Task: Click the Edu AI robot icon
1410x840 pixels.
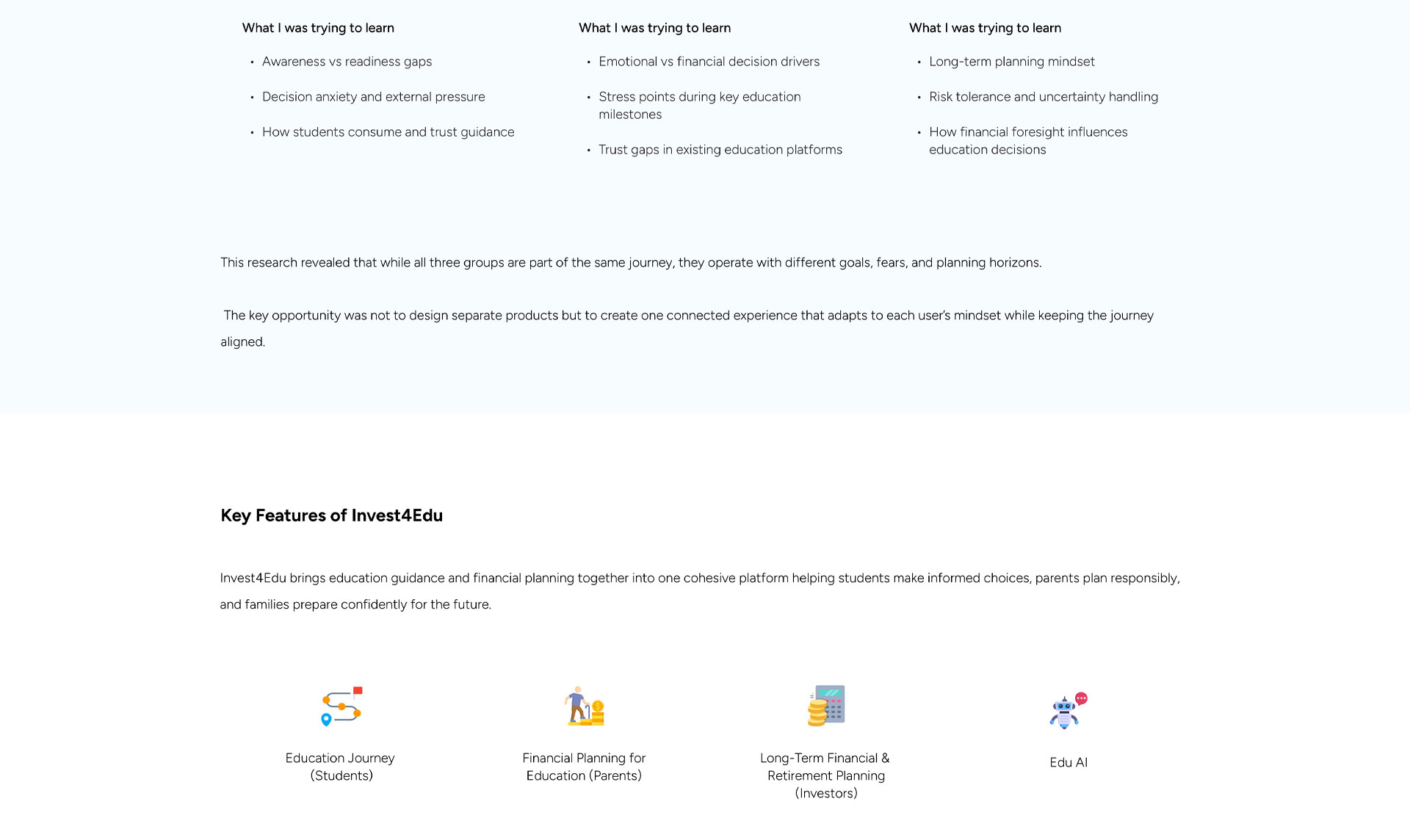Action: [x=1069, y=710]
